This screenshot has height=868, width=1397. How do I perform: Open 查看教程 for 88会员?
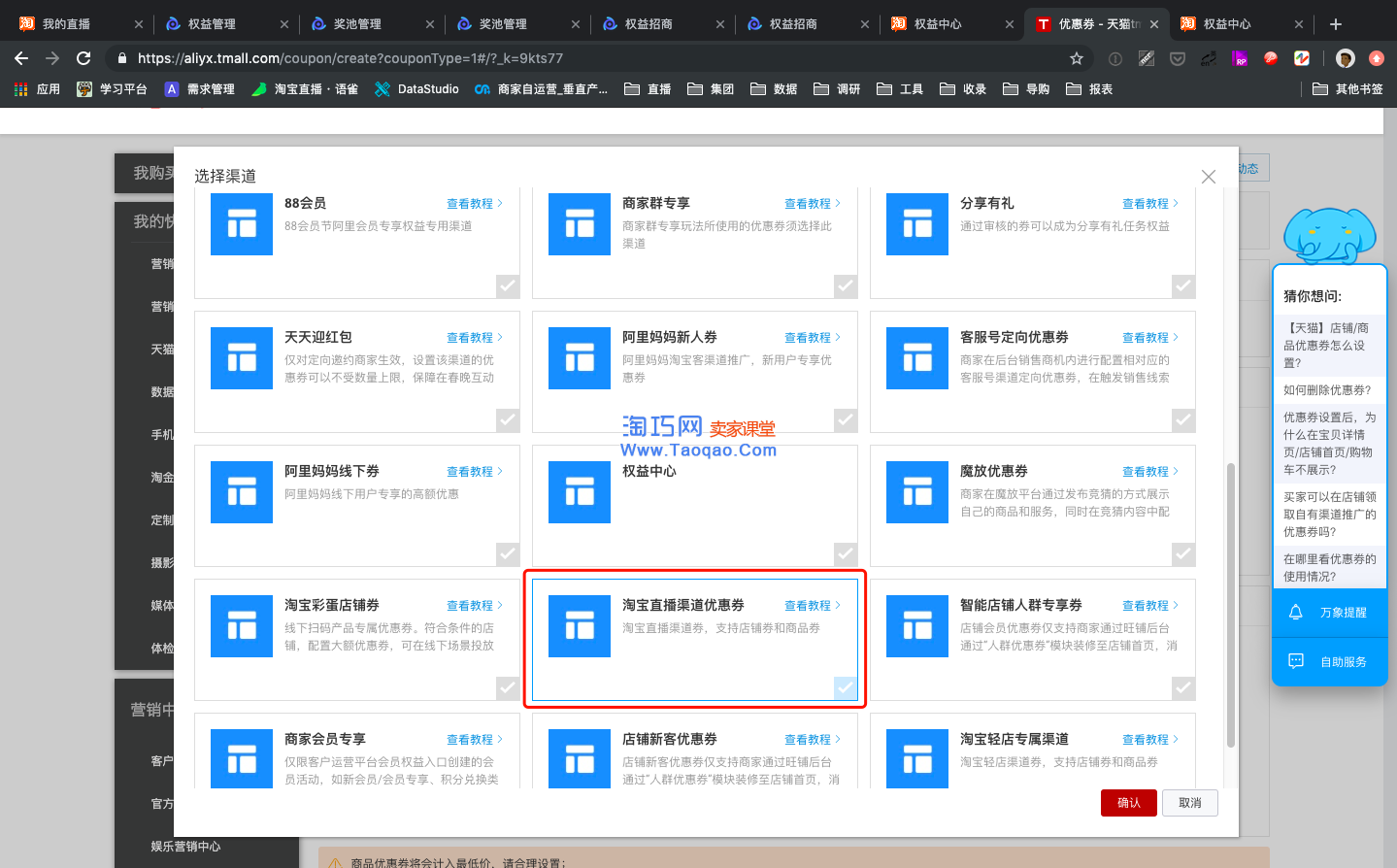tap(475, 204)
